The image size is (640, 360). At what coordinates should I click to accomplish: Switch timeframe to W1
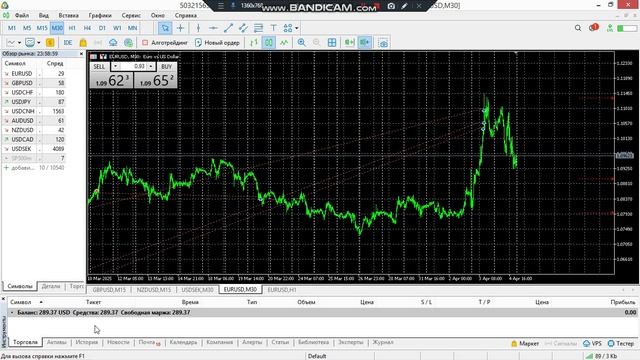click(117, 28)
